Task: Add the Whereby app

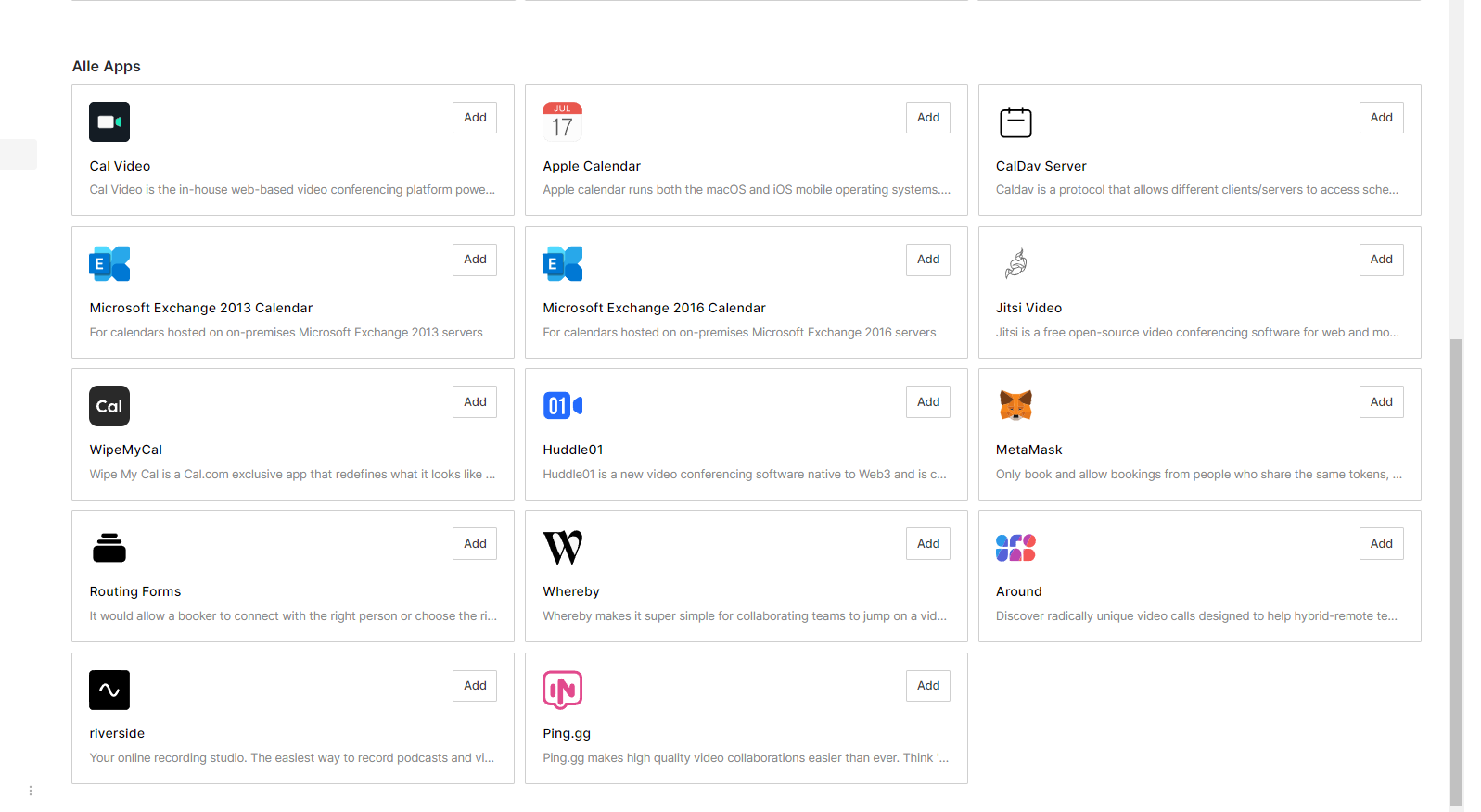Action: [x=927, y=543]
